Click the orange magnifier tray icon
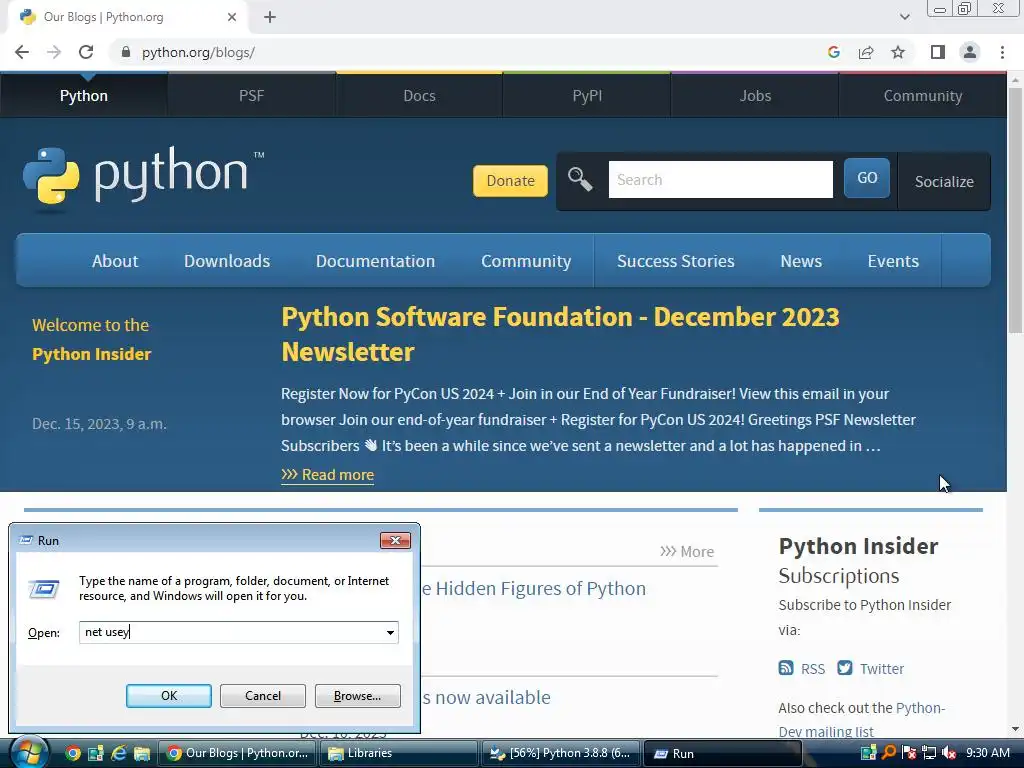Screen dimensions: 1024x768 coord(889,753)
